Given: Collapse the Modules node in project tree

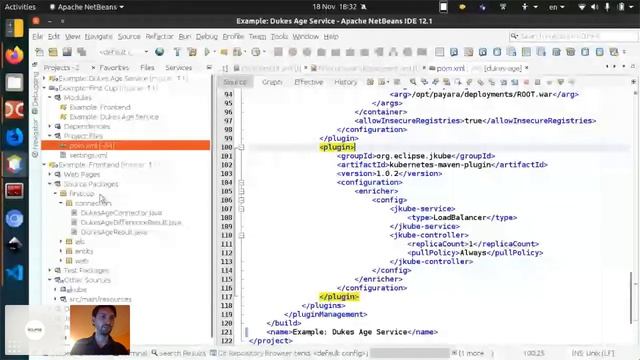Looking at the screenshot, I should (50, 98).
